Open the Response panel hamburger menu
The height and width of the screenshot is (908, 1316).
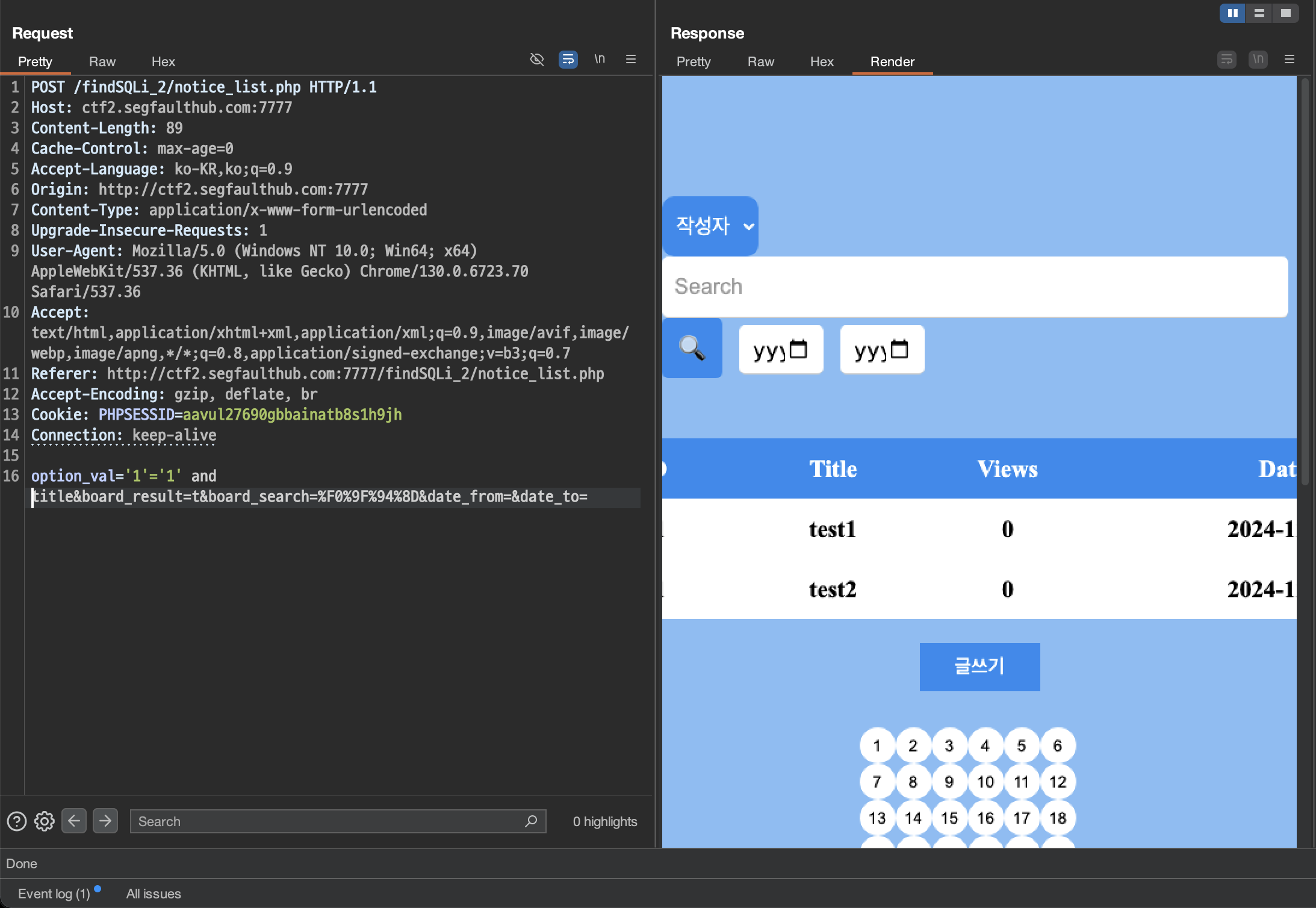coord(1290,59)
